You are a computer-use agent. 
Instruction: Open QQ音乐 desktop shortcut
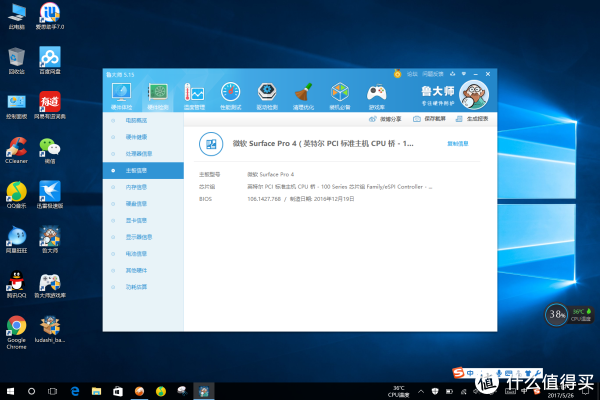coord(16,195)
